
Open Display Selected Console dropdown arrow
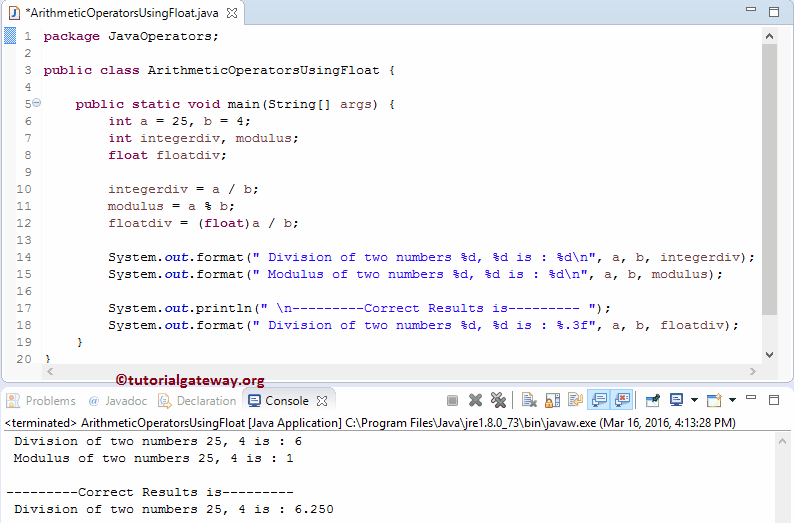coord(694,400)
